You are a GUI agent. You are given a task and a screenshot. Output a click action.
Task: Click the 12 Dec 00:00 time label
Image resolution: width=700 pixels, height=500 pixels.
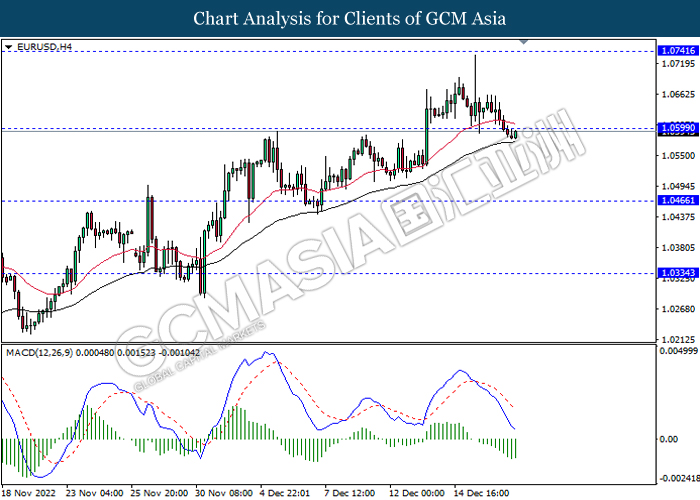pos(417,493)
